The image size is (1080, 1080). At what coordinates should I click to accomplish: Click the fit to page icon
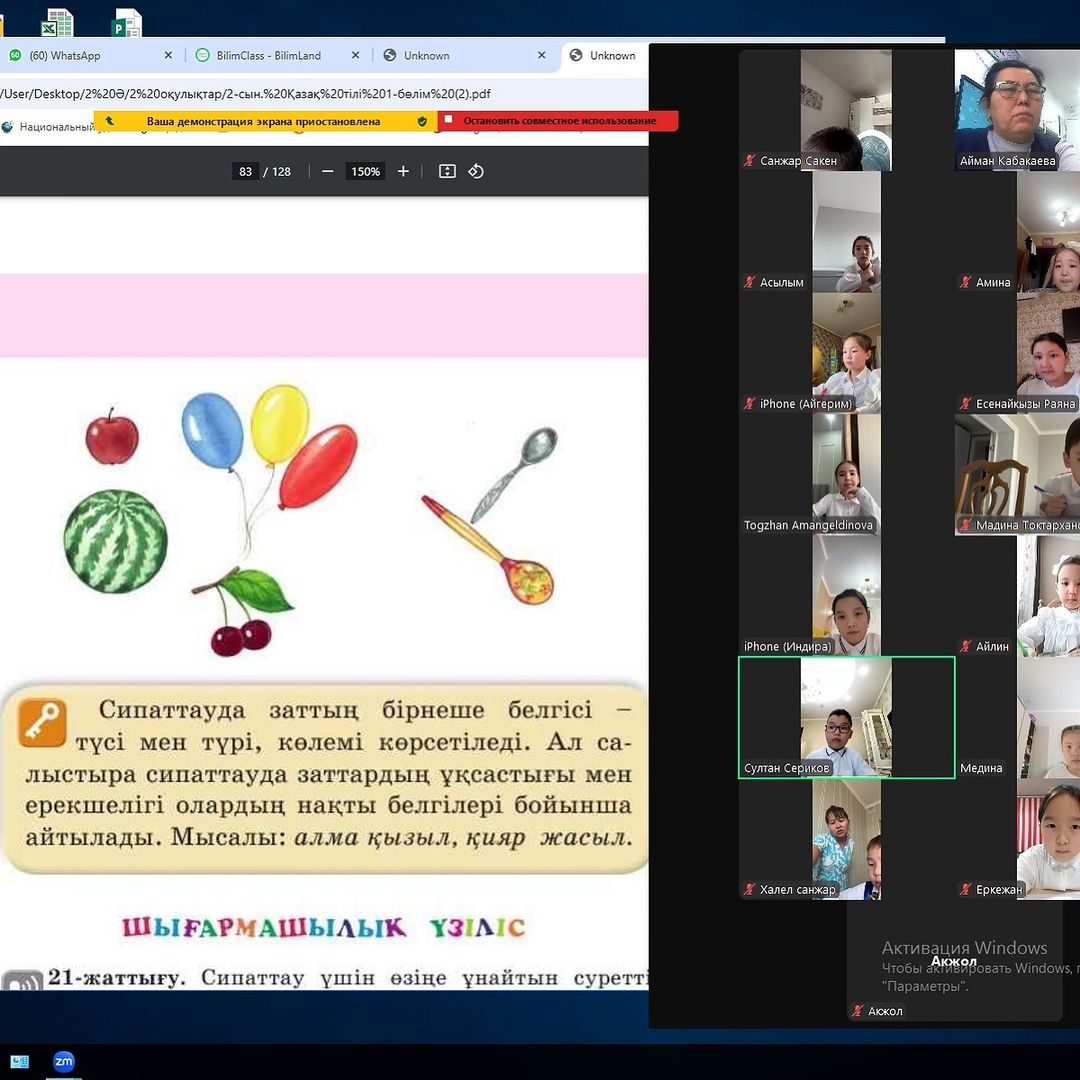[447, 172]
